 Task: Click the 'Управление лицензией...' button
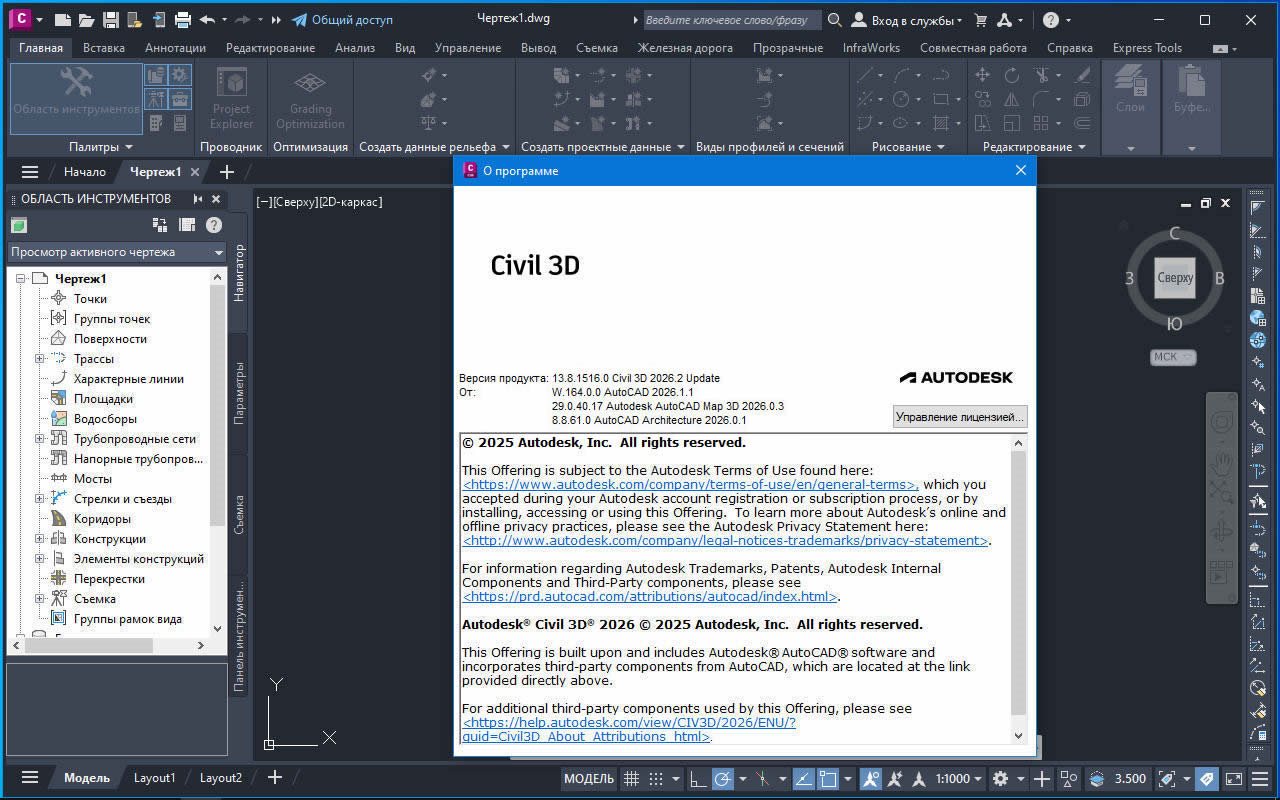[x=959, y=417]
